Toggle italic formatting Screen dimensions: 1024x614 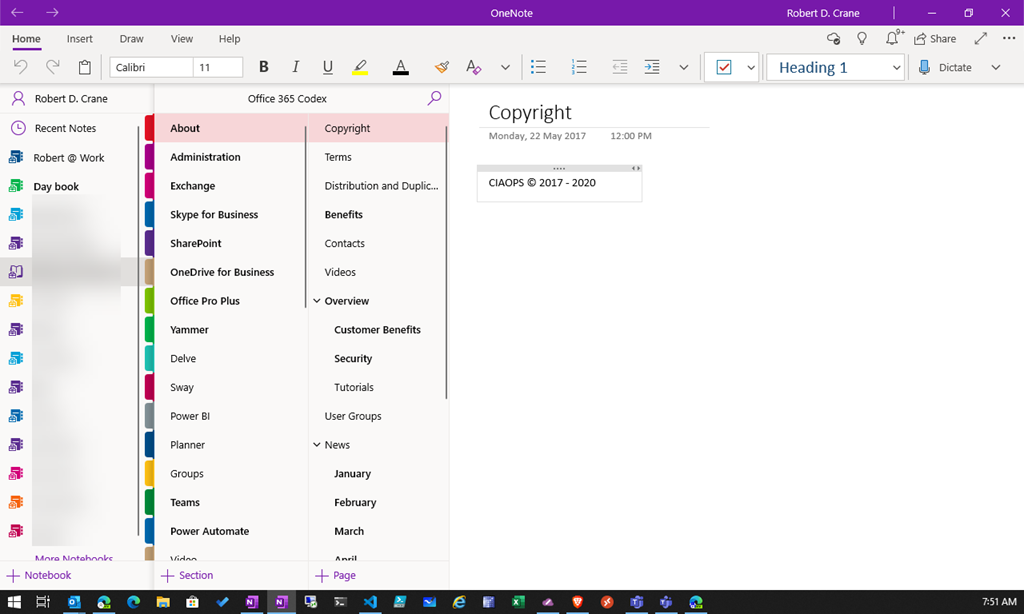[296, 67]
